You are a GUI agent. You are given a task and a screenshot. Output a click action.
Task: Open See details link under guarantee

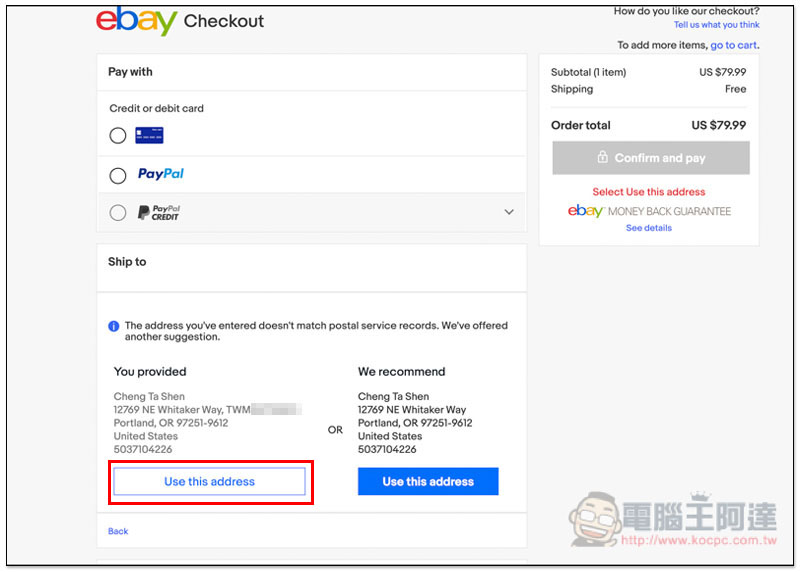click(649, 228)
